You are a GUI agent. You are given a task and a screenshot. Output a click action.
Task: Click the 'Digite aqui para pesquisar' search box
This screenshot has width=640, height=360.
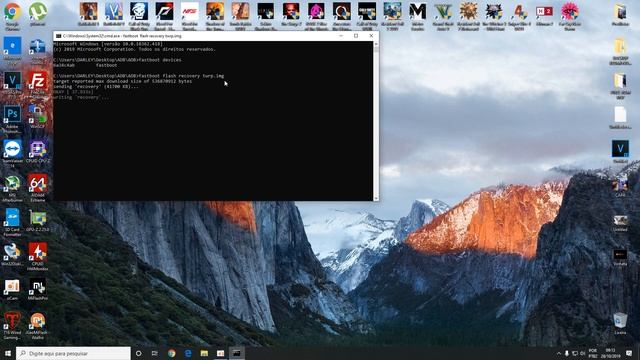73,353
